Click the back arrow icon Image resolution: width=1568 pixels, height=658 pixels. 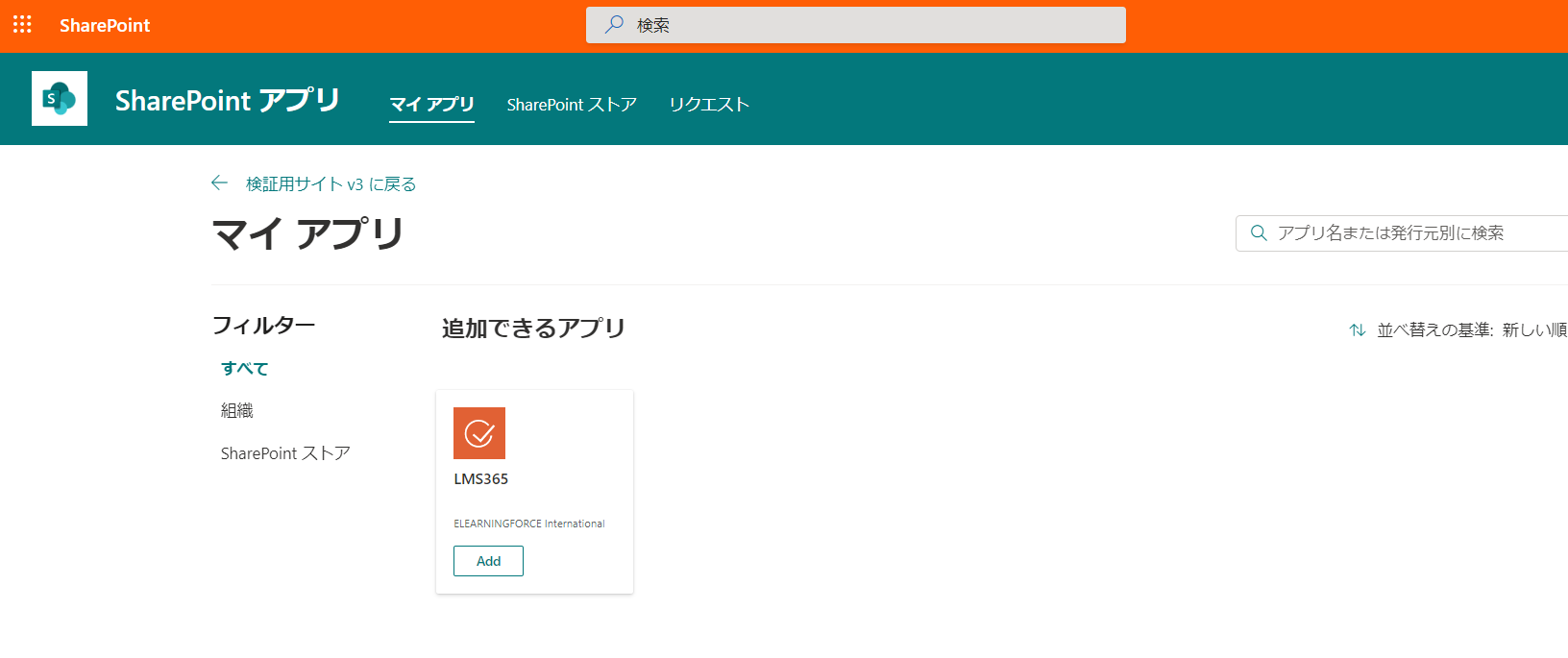[x=219, y=183]
